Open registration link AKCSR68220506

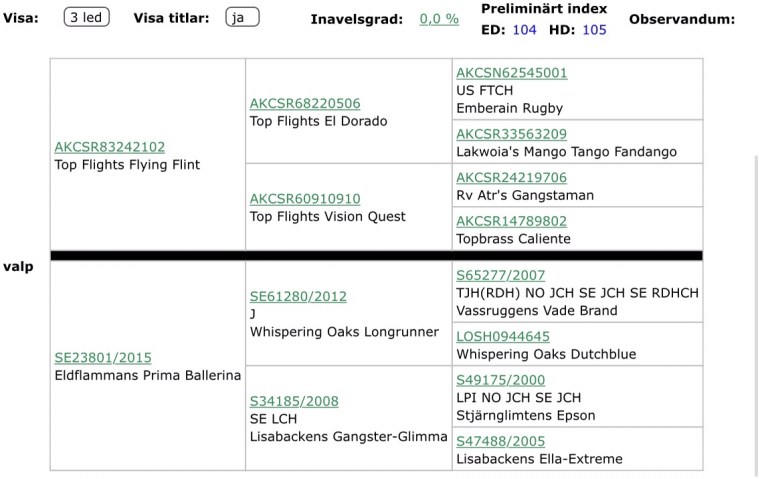pyautogui.click(x=305, y=103)
